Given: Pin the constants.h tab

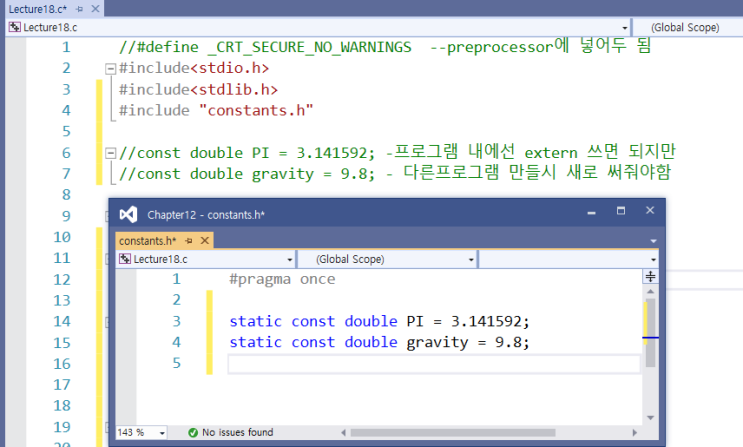Looking at the screenshot, I should (x=190, y=241).
